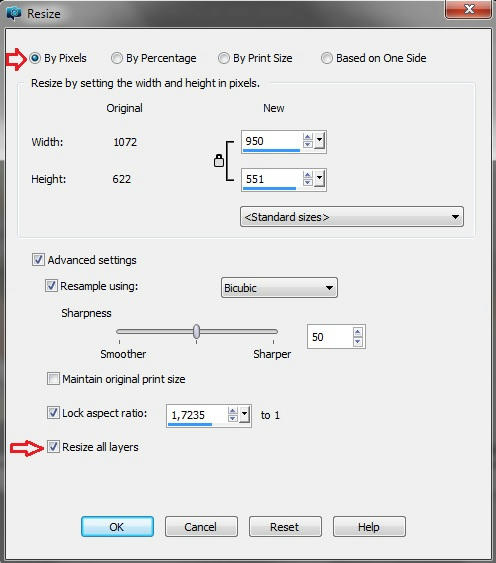Expand the Bicubic resample method dropdown
Viewport: 496px width, 563px height.
(x=279, y=288)
